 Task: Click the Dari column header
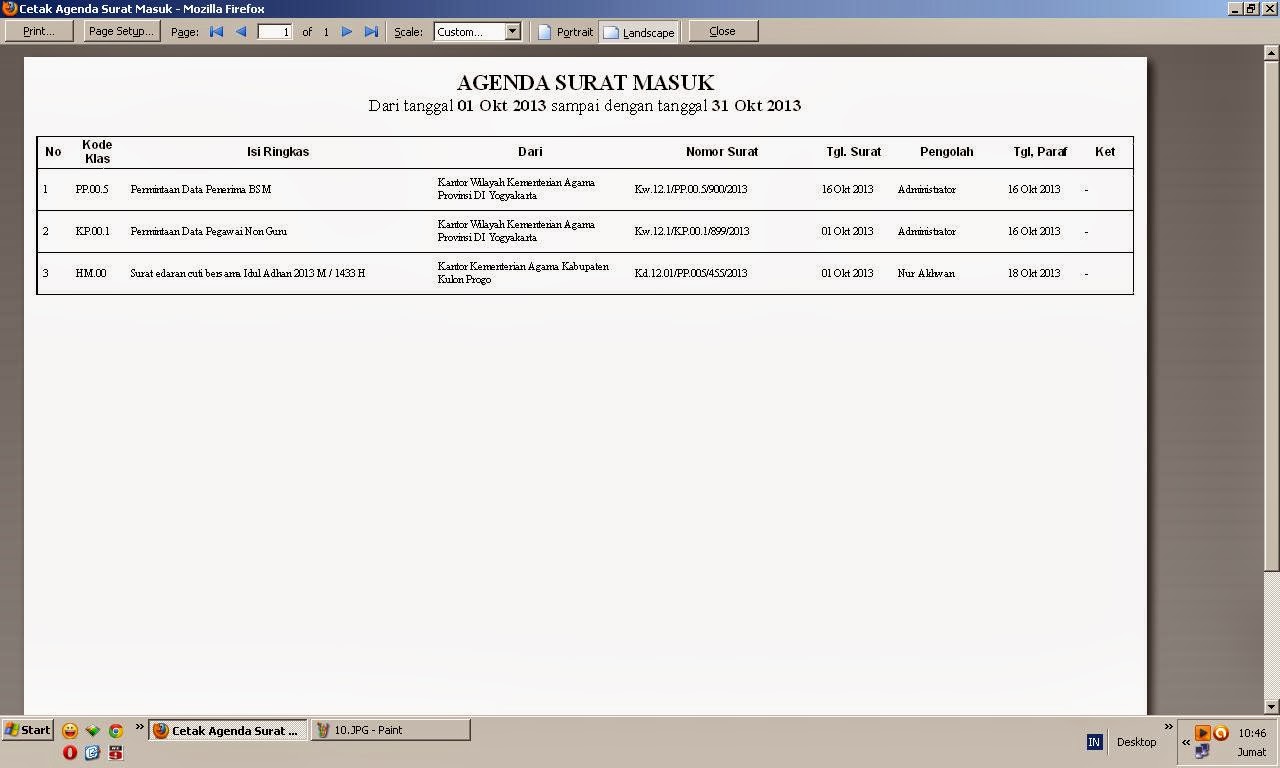(530, 152)
